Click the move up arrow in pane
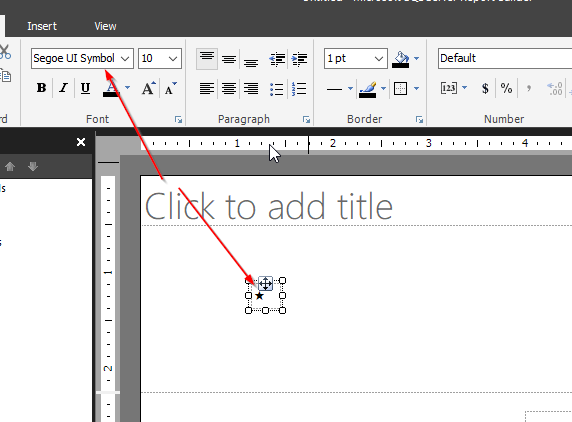Image resolution: width=572 pixels, height=422 pixels. 10,167
